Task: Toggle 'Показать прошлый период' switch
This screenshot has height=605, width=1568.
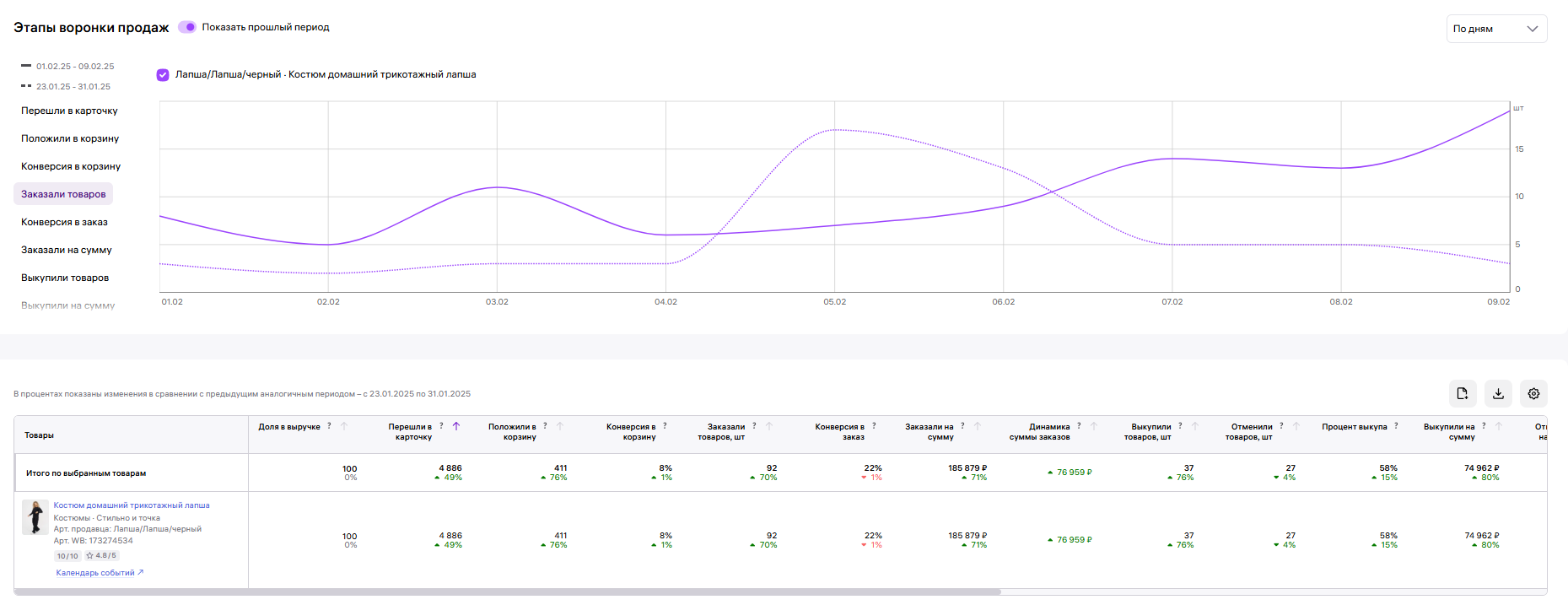Action: click(187, 27)
